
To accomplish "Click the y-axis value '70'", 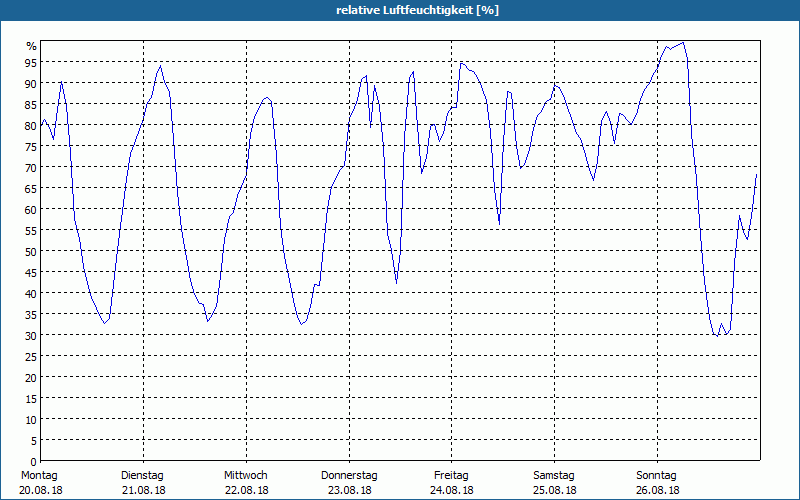I will (x=31, y=168).
